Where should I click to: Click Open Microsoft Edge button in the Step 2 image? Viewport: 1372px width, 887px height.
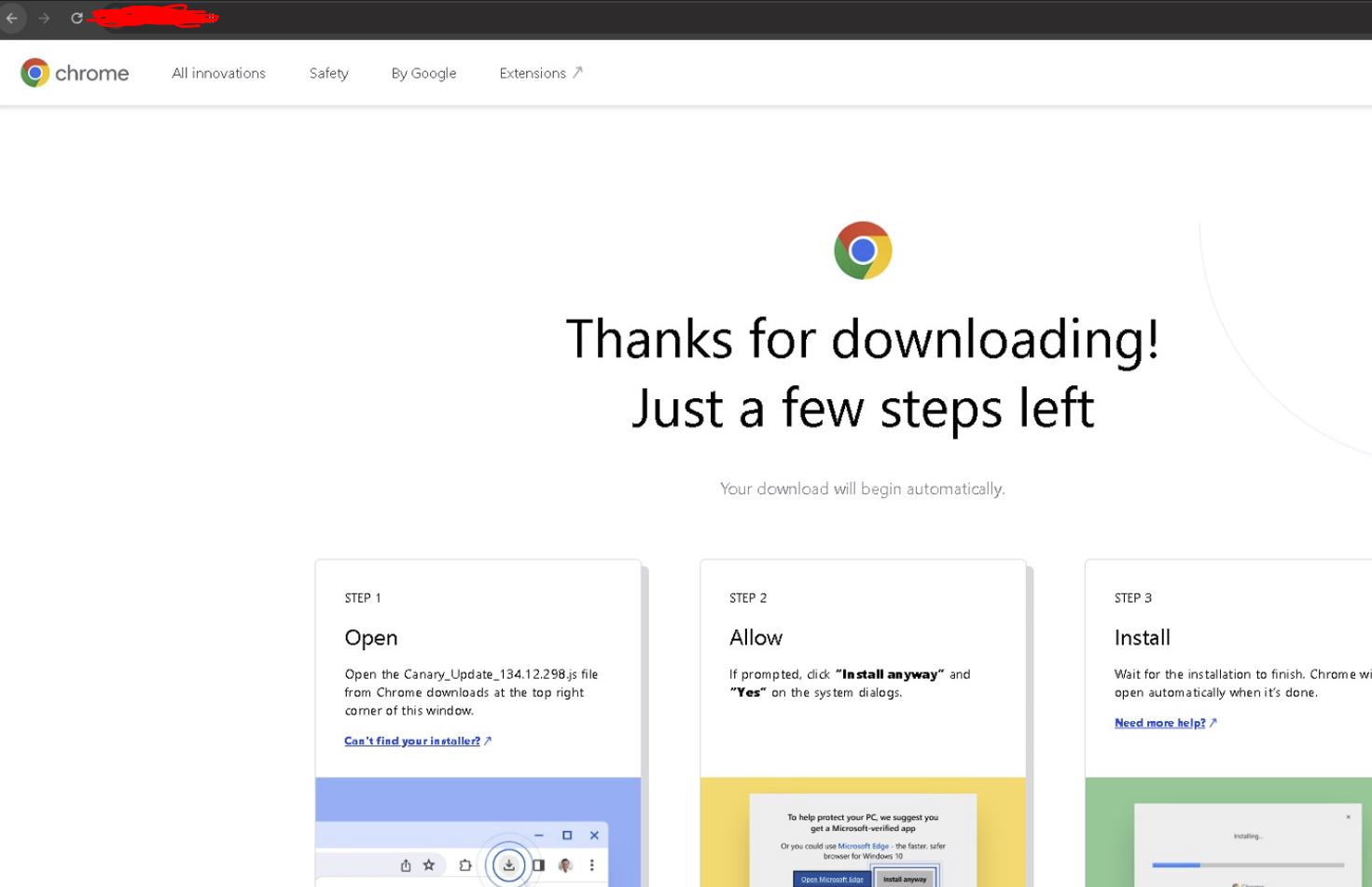[x=832, y=880]
